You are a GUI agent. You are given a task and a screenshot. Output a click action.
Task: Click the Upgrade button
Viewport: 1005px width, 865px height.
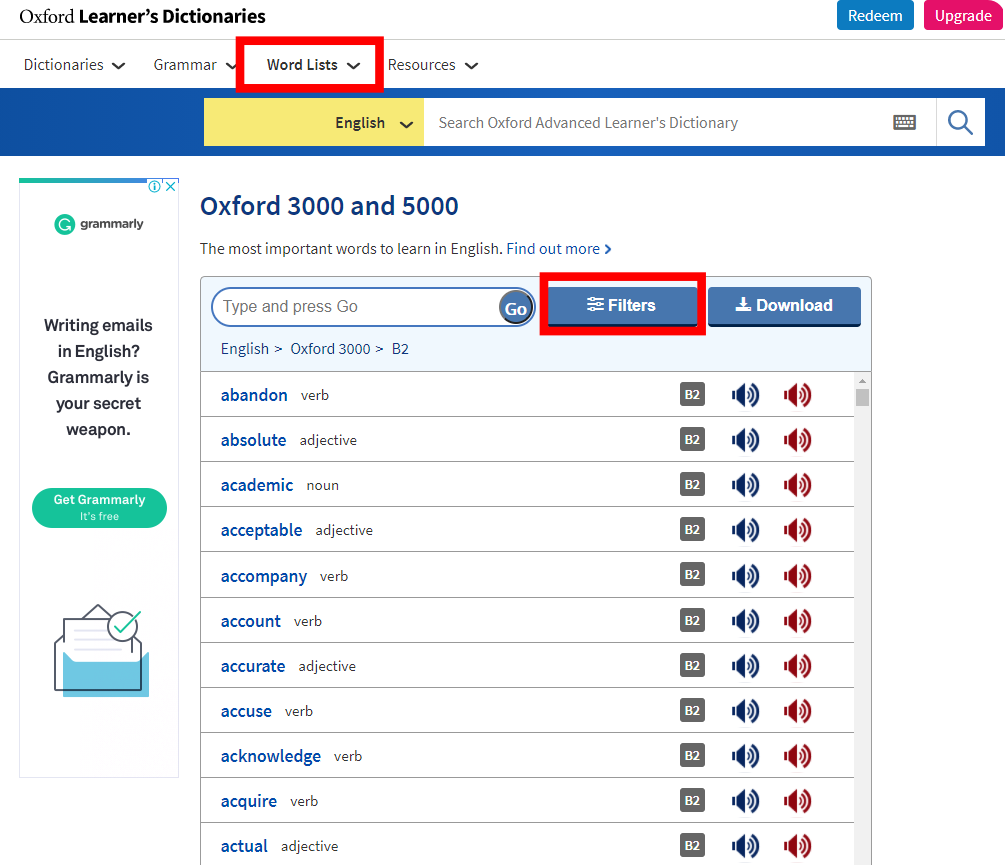pyautogui.click(x=963, y=15)
